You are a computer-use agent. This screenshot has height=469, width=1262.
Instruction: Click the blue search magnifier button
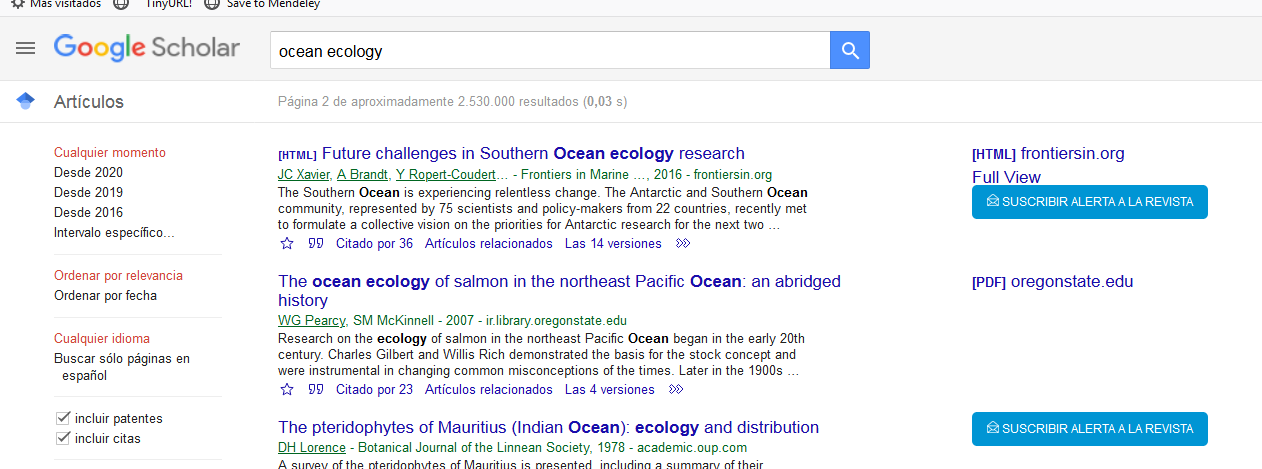pyautogui.click(x=850, y=50)
